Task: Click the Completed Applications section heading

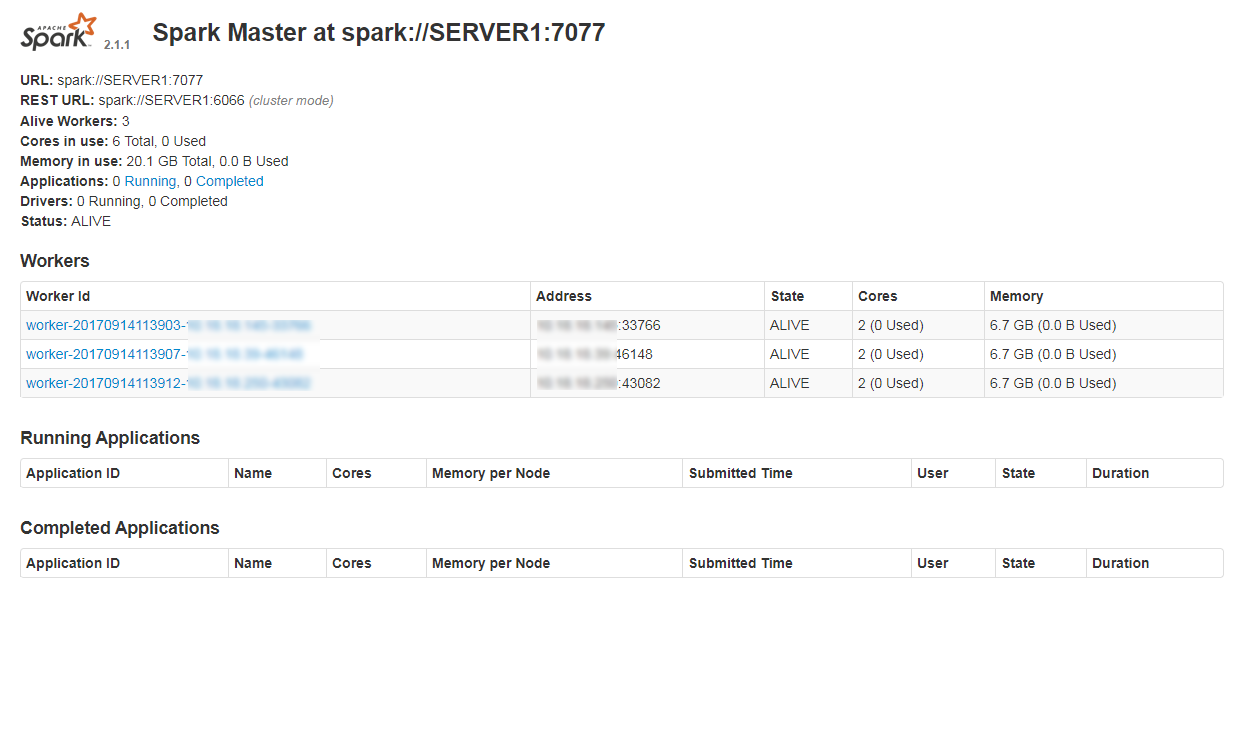Action: pos(120,528)
